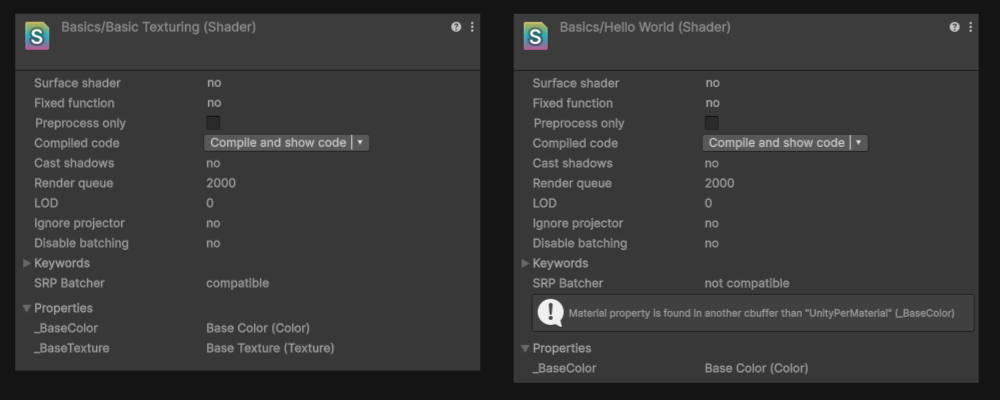The height and width of the screenshot is (400, 1000).
Task: Click the SRP Batcher warning exclamation icon
Action: (551, 313)
